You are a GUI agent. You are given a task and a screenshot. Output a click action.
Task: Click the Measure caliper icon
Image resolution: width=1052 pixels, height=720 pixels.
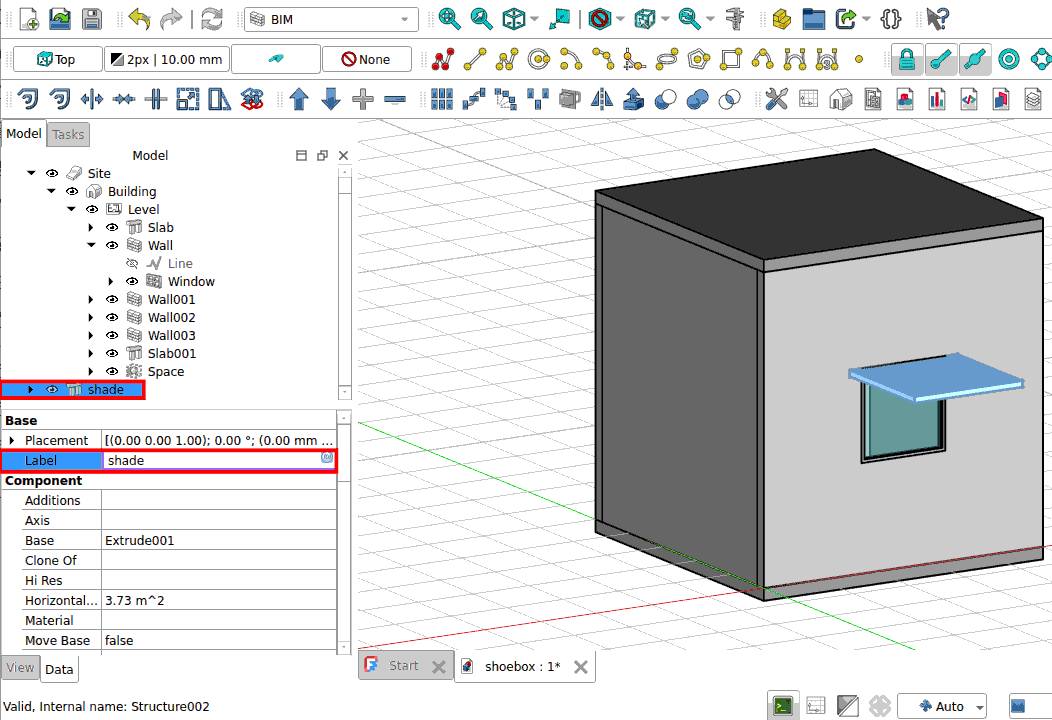point(736,18)
